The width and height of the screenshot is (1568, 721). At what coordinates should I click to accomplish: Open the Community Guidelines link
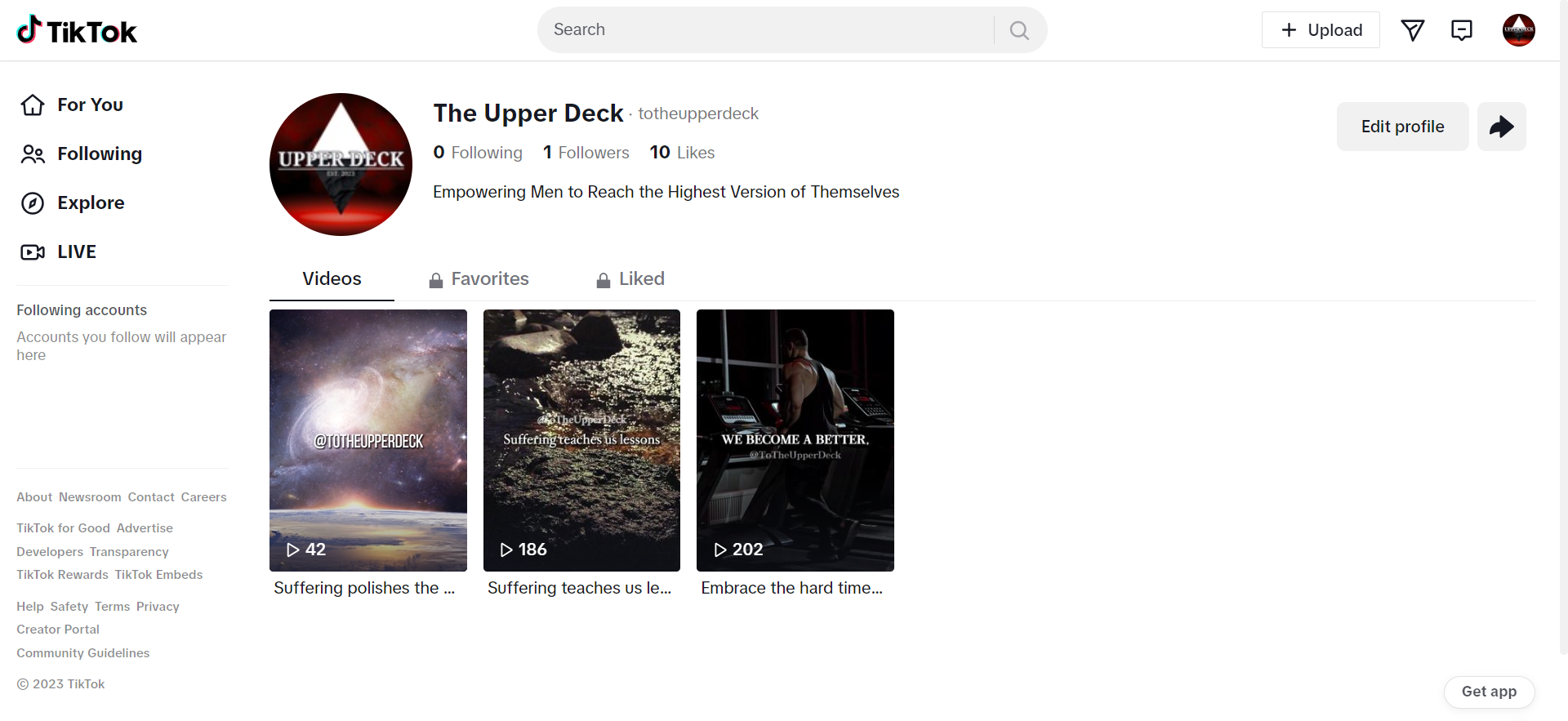click(83, 653)
